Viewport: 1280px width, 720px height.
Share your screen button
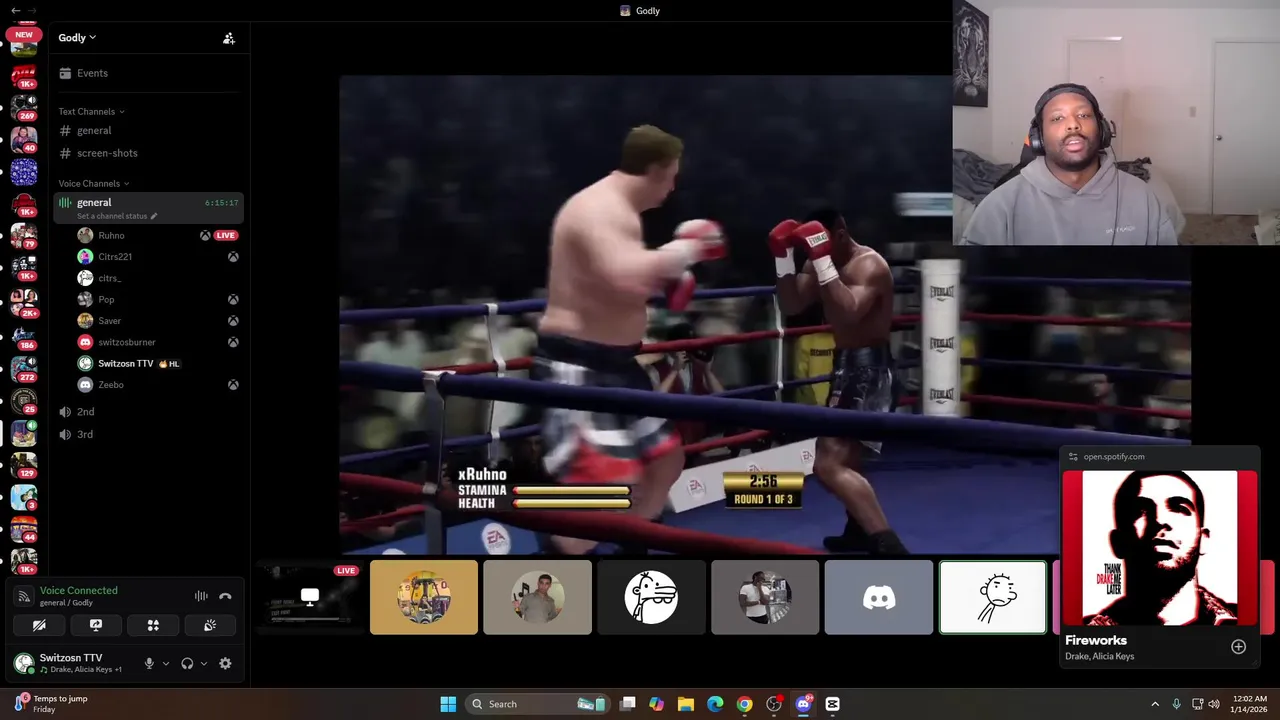[96, 625]
